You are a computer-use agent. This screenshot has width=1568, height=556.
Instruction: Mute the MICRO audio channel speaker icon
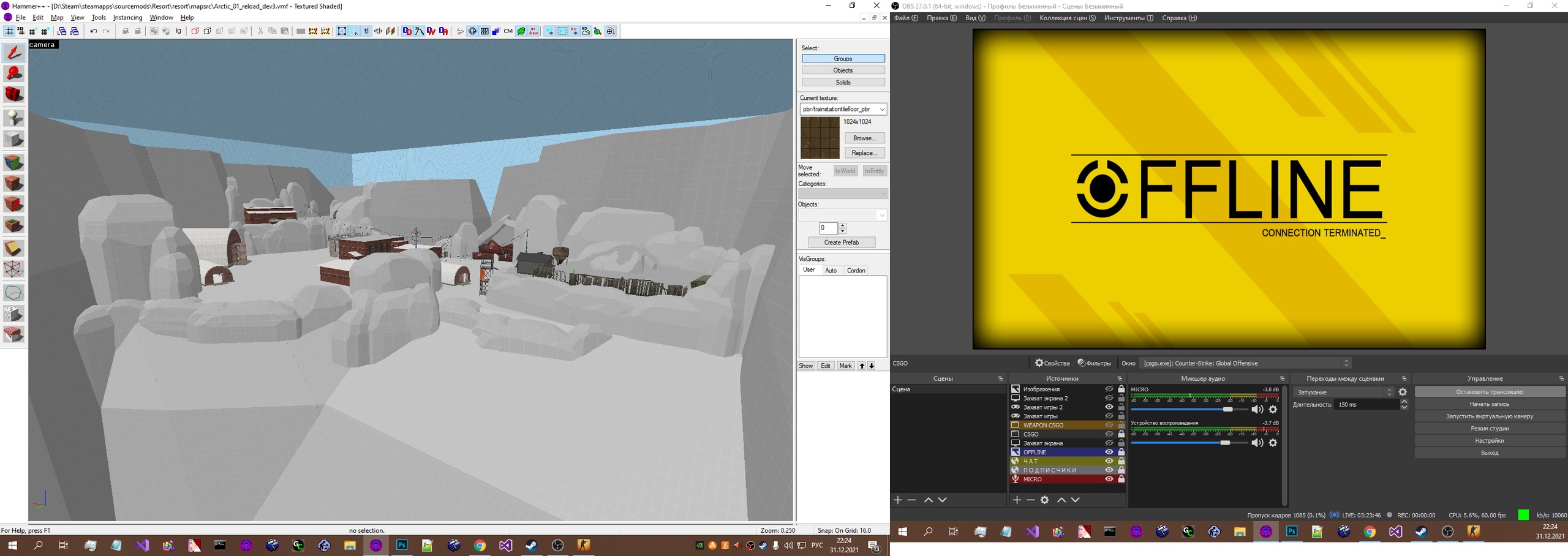point(1257,410)
